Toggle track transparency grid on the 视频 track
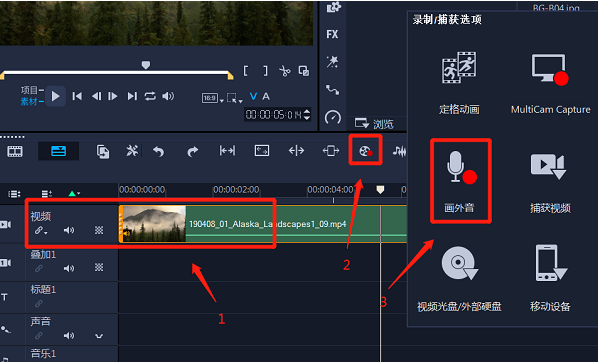This screenshot has width=598, height=362. tap(99, 230)
